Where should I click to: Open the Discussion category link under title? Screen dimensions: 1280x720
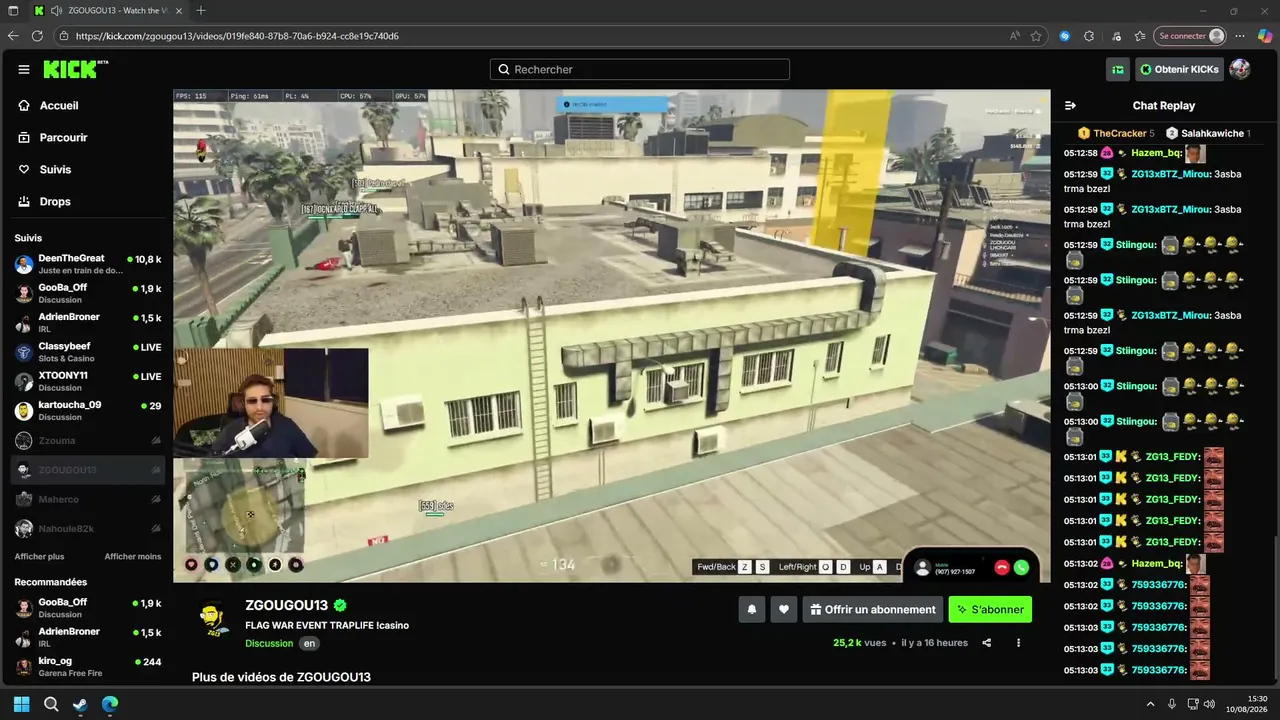pyautogui.click(x=269, y=643)
